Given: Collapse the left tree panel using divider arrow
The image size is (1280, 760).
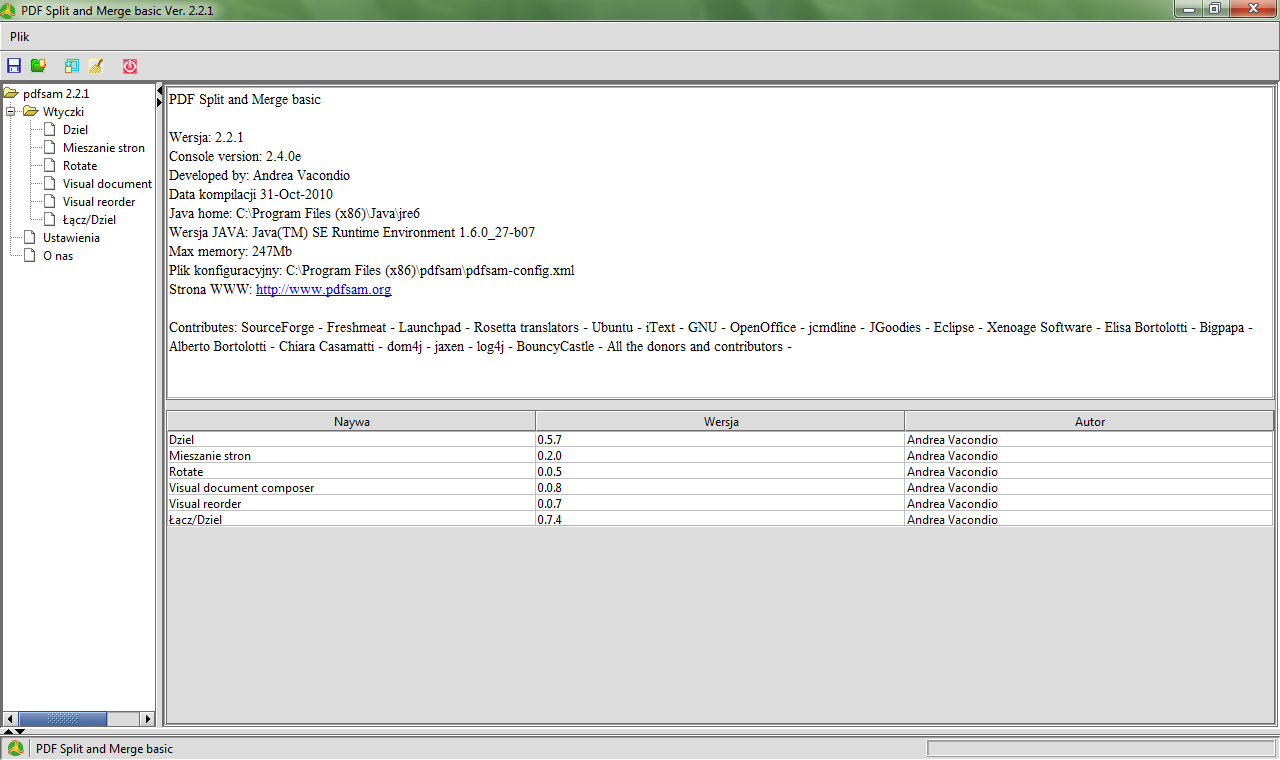Looking at the screenshot, I should point(160,91).
